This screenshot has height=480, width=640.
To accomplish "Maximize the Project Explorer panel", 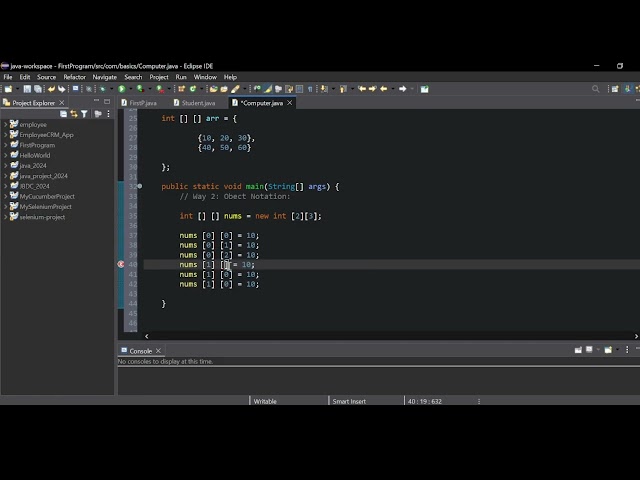I will [107, 101].
